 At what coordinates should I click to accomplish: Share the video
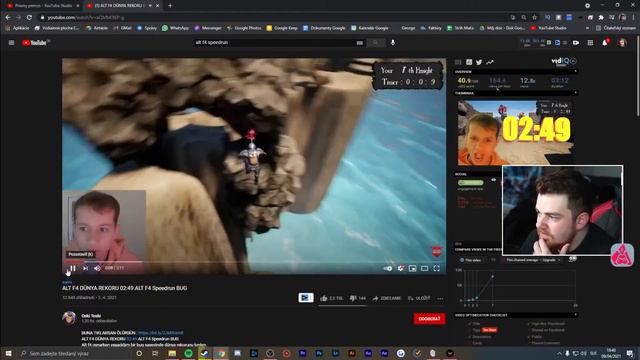click(386, 298)
